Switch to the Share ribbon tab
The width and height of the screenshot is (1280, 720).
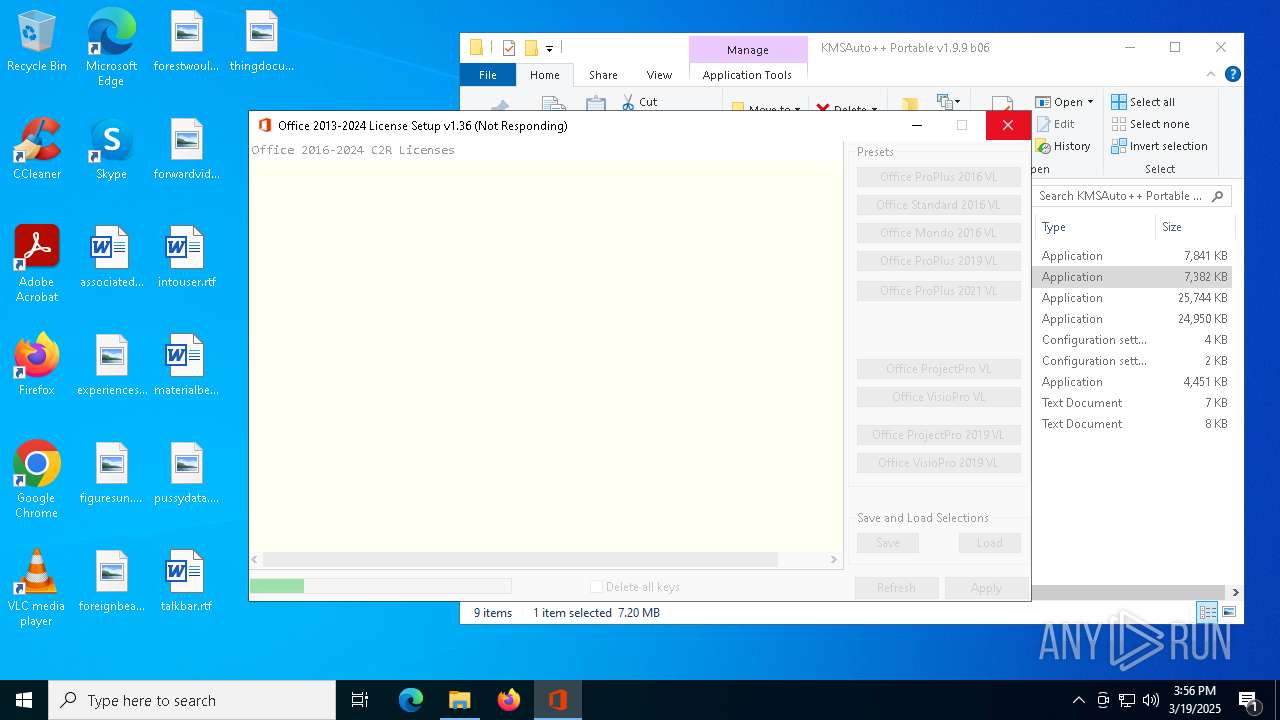[x=603, y=75]
